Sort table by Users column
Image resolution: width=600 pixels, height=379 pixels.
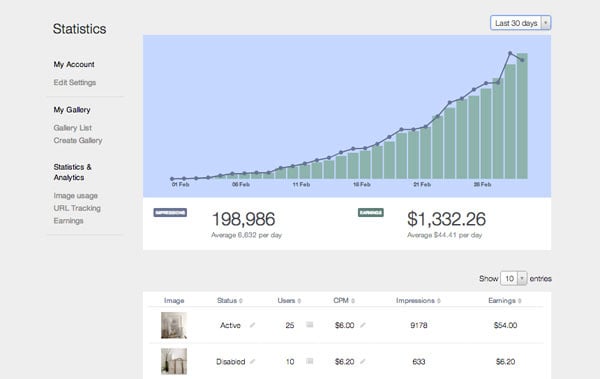(289, 301)
